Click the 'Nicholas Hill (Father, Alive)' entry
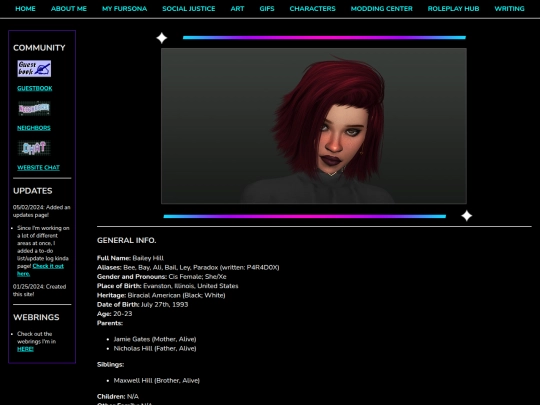 tap(155, 349)
